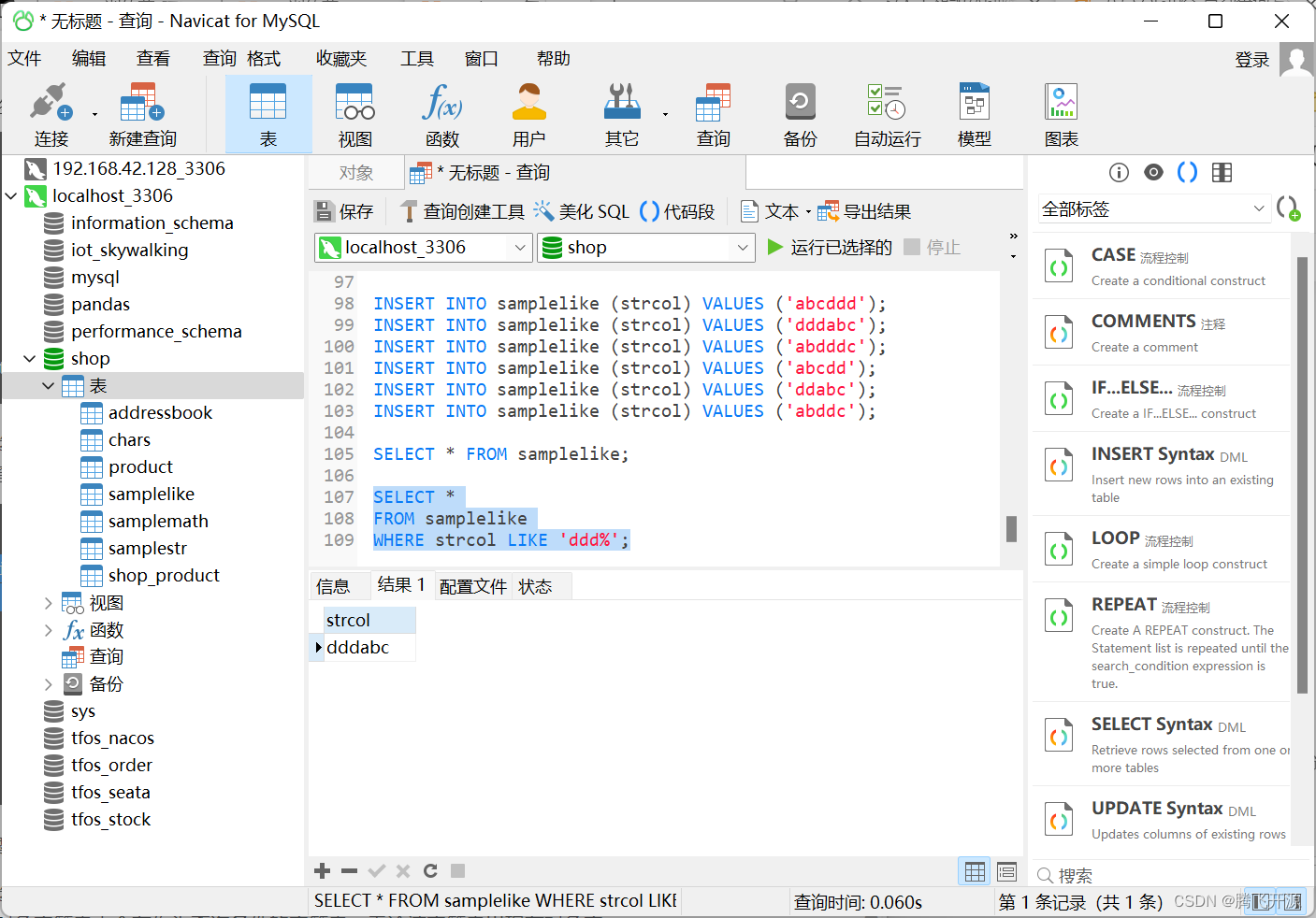The width and height of the screenshot is (1316, 918).
Task: Open the 函数 (Function) toolbar icon
Action: click(x=442, y=114)
